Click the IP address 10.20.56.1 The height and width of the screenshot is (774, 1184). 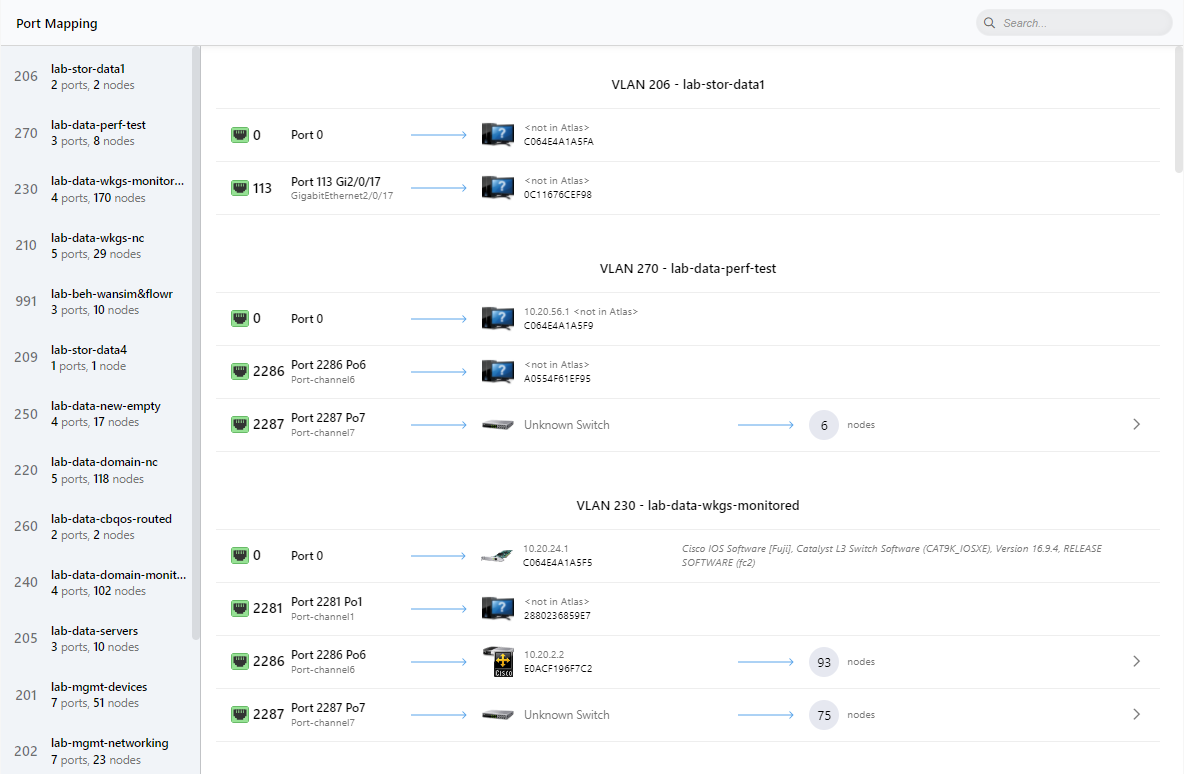click(547, 311)
